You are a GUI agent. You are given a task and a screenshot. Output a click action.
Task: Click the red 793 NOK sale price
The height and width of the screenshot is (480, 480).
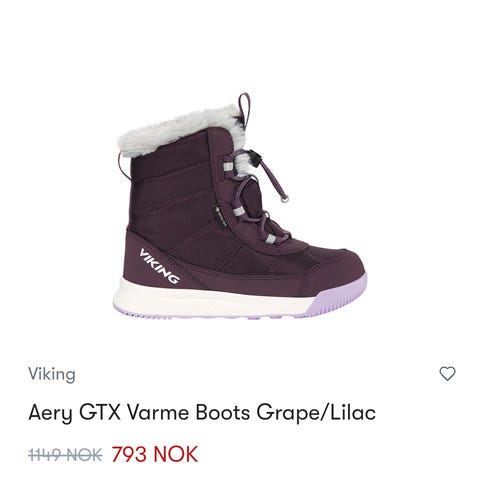(155, 454)
